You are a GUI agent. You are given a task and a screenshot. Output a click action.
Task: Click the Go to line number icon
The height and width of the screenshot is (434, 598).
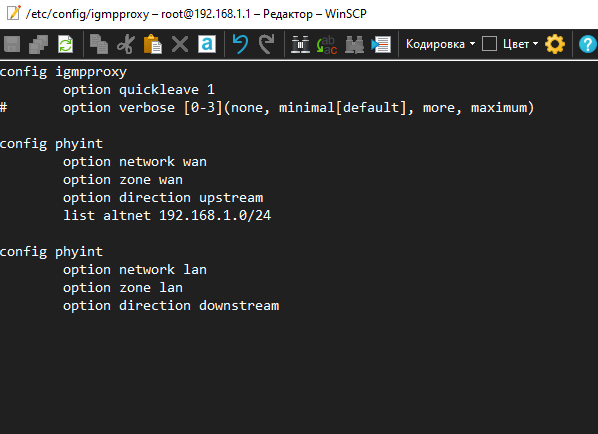381,44
